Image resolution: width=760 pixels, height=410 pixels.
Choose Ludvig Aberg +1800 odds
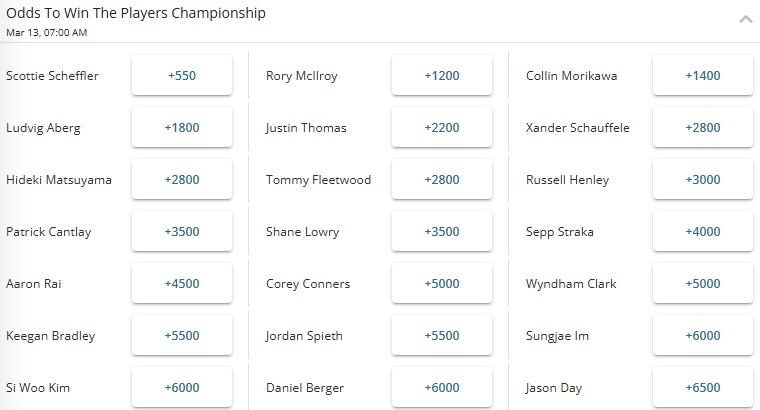pyautogui.click(x=182, y=128)
